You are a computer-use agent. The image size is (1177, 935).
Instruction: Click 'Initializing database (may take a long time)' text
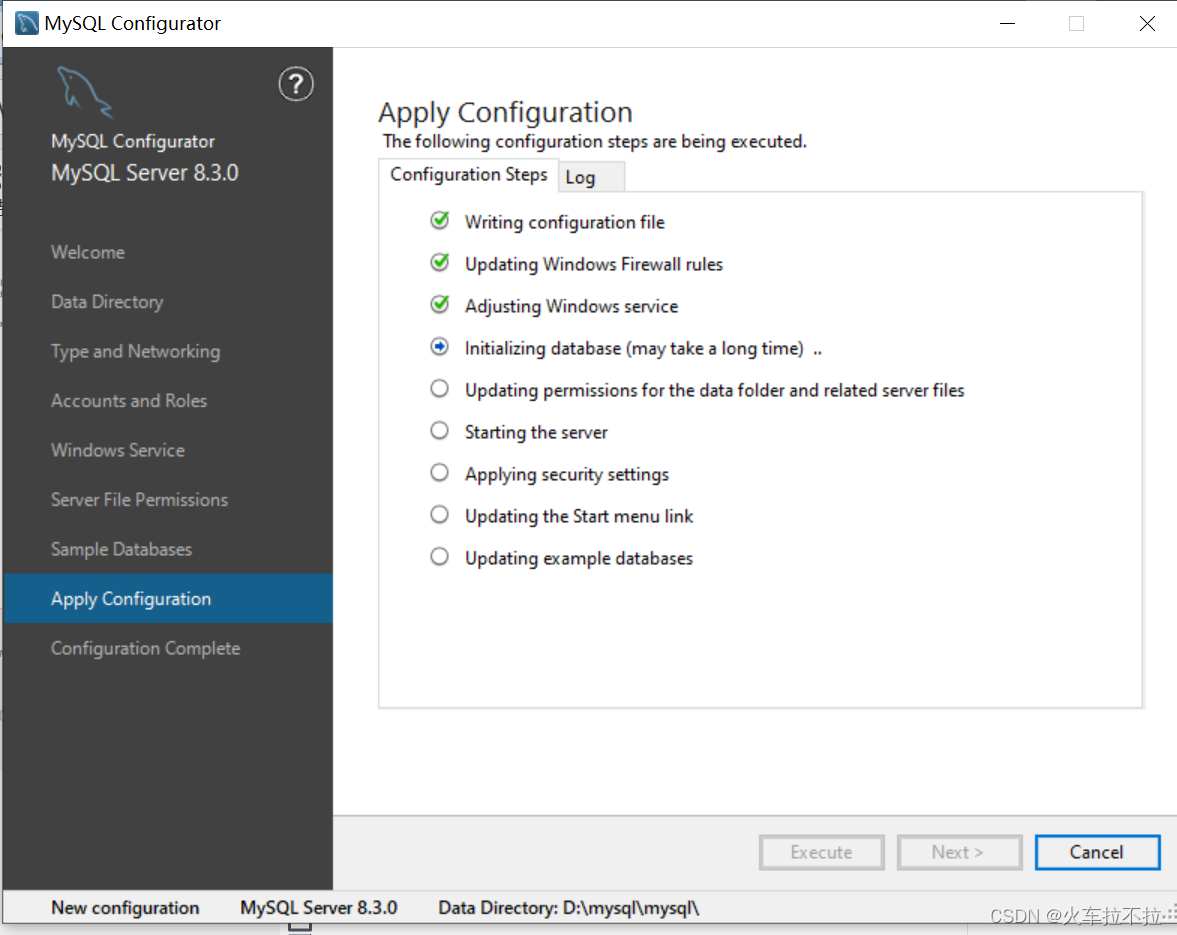pyautogui.click(x=634, y=348)
